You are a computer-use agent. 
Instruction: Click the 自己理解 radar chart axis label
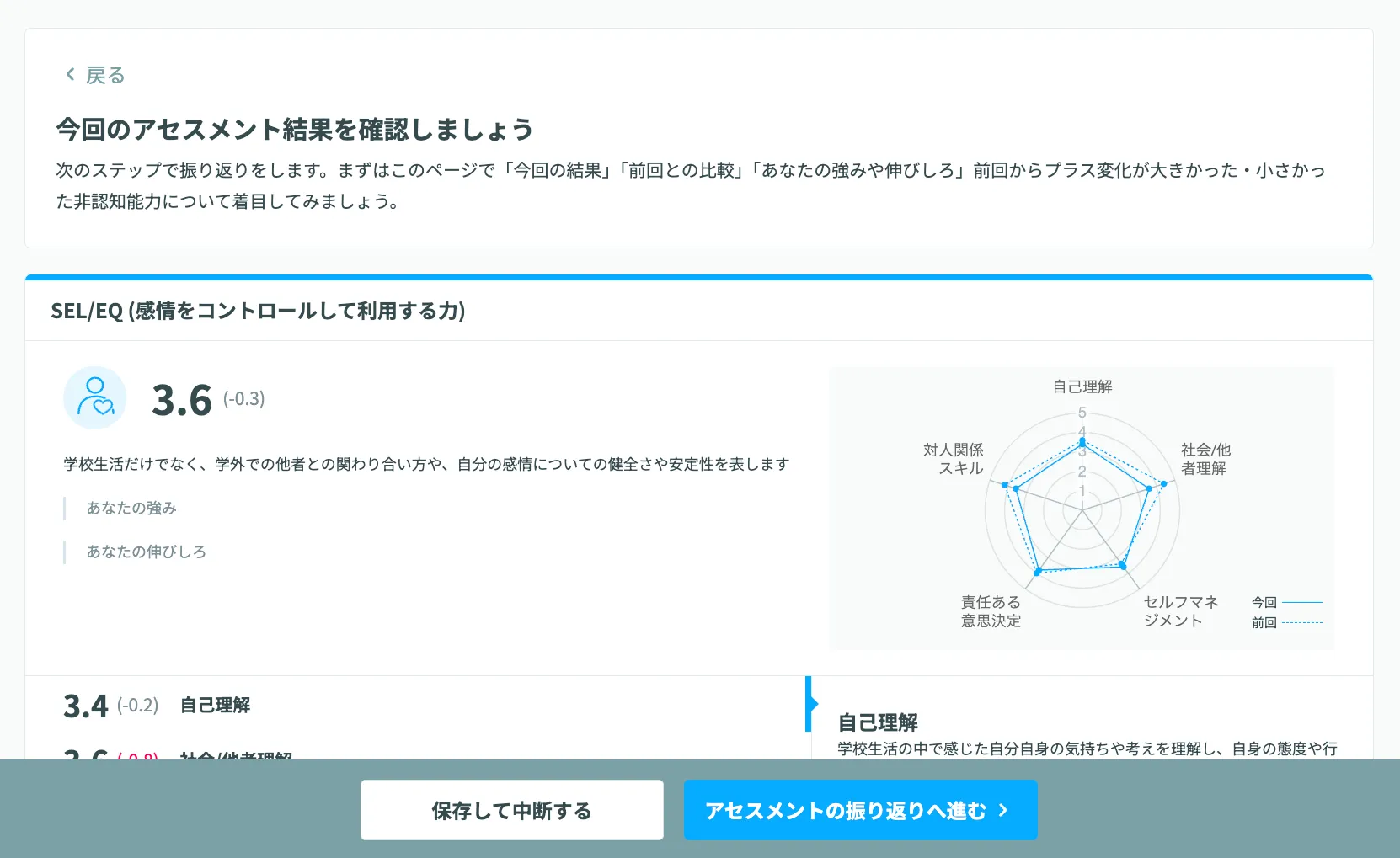click(x=1082, y=386)
